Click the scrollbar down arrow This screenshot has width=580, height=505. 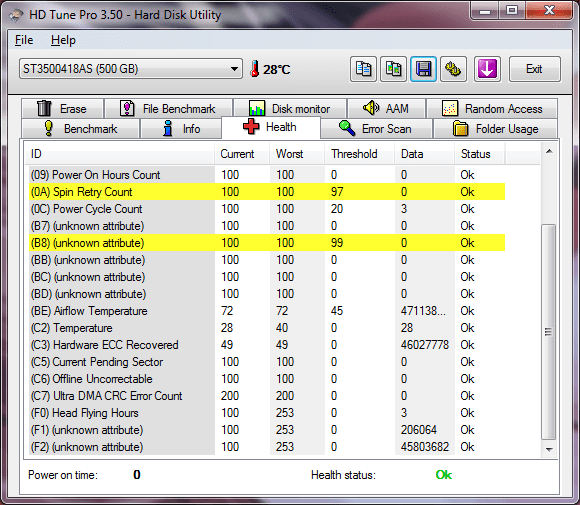point(549,450)
